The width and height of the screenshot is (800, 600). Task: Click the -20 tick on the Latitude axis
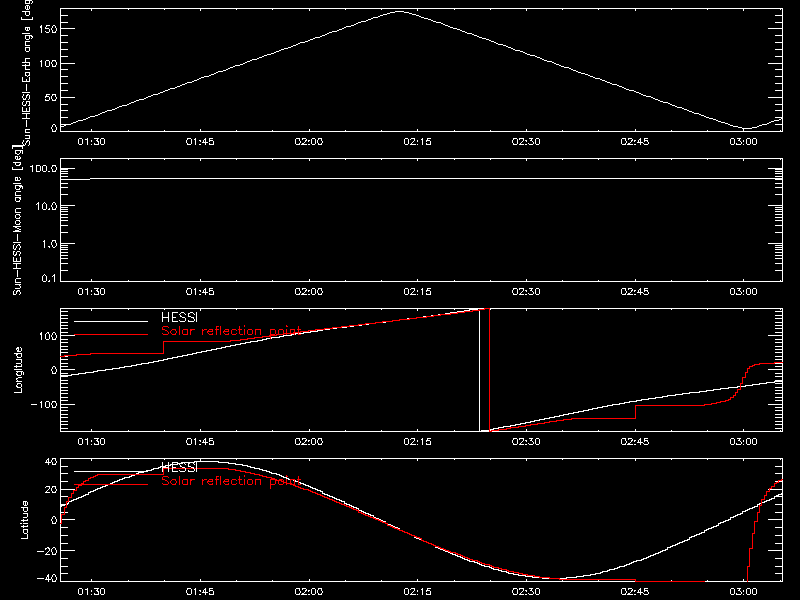click(x=47, y=551)
